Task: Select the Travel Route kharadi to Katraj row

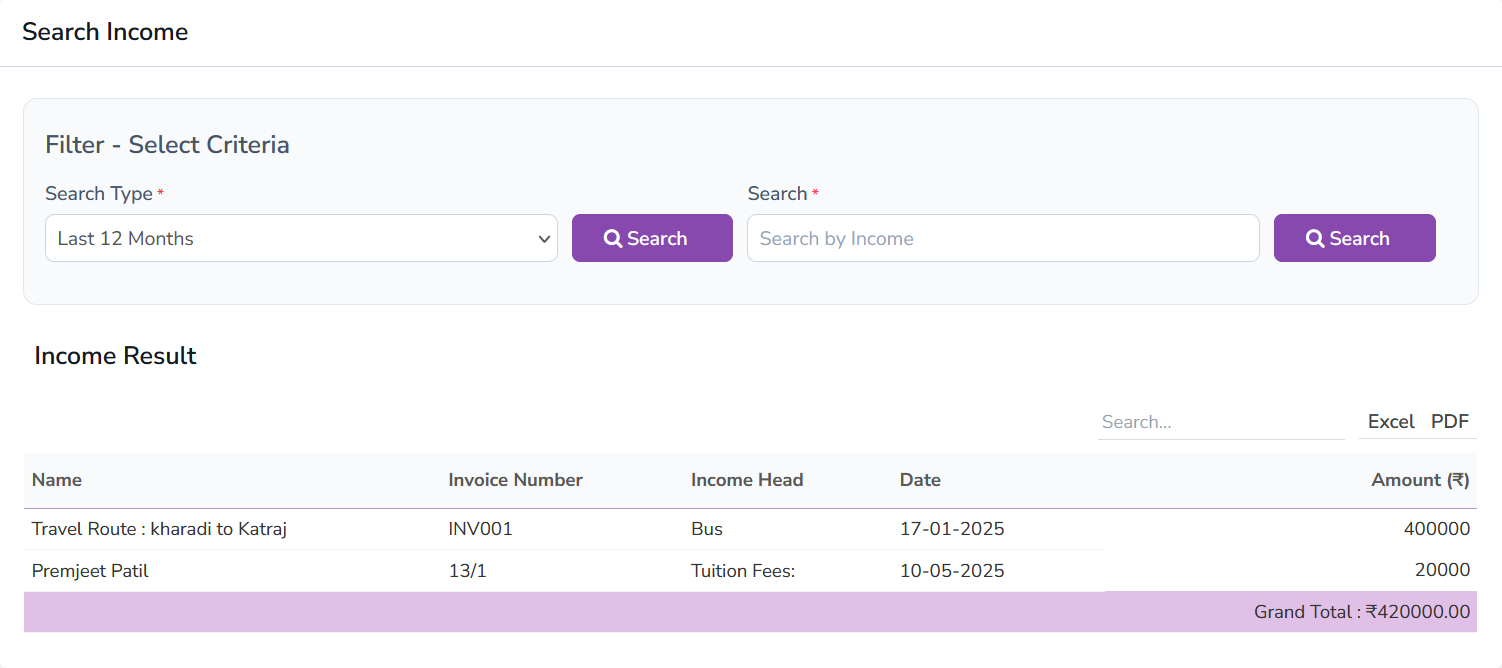Action: coord(160,529)
